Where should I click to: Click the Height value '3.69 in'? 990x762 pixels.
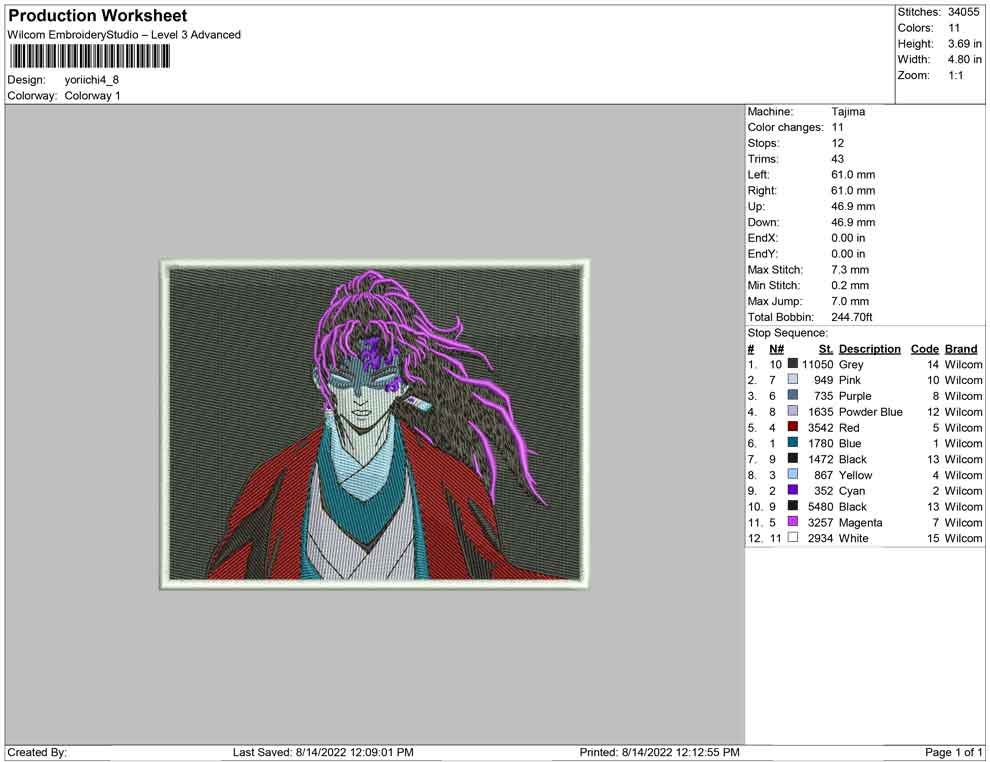[x=965, y=44]
